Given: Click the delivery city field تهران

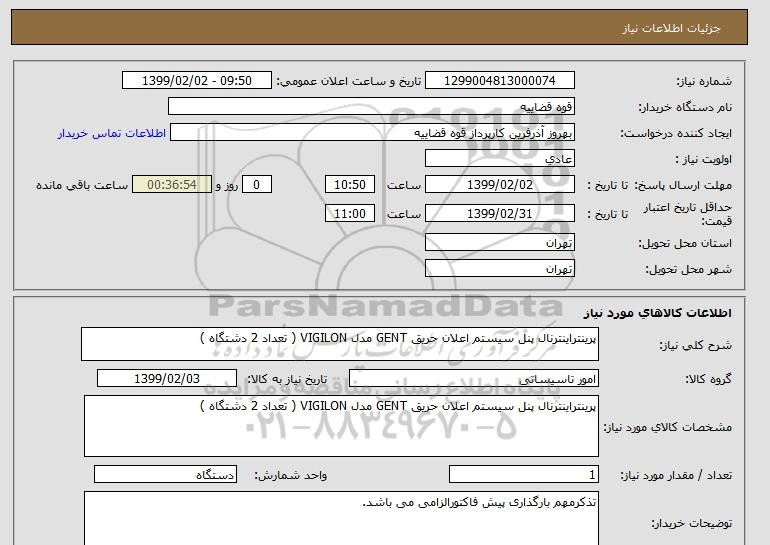Looking at the screenshot, I should pyautogui.click(x=499, y=269).
